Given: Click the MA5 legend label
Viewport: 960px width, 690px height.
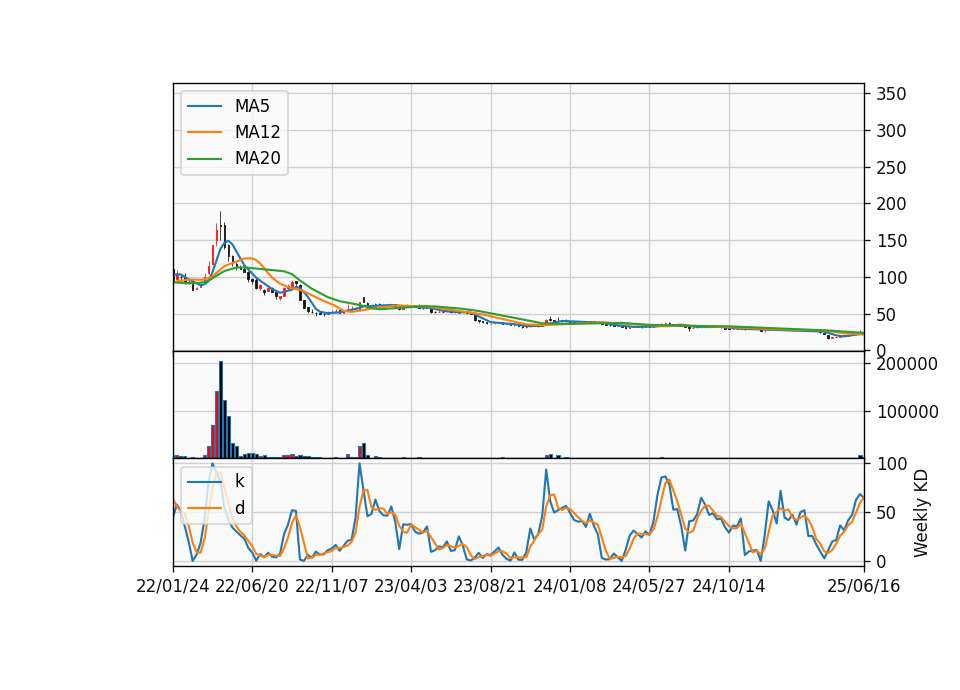Looking at the screenshot, I should click(x=252, y=106).
